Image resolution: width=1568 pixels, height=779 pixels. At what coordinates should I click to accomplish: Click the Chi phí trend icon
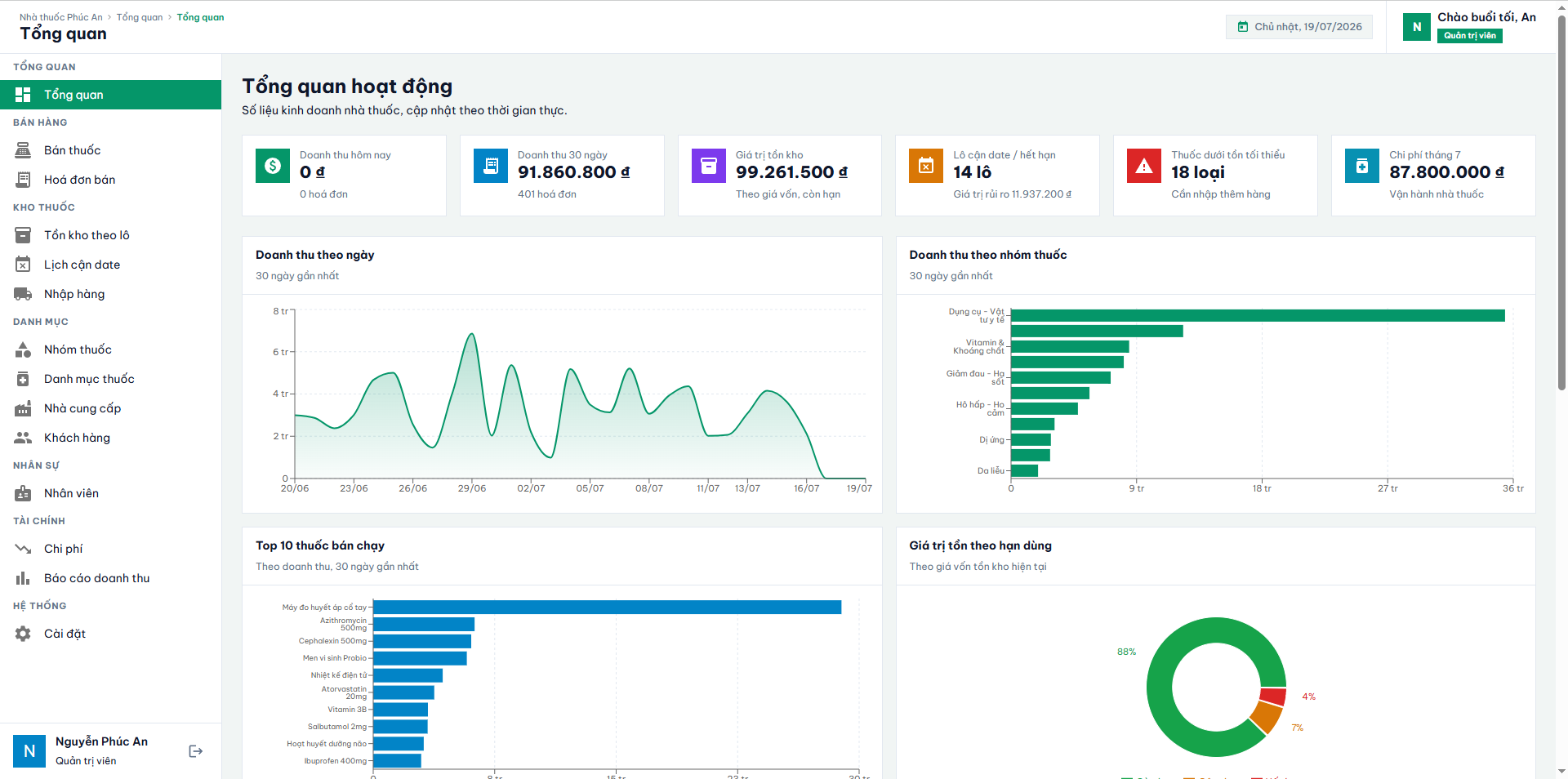23,549
